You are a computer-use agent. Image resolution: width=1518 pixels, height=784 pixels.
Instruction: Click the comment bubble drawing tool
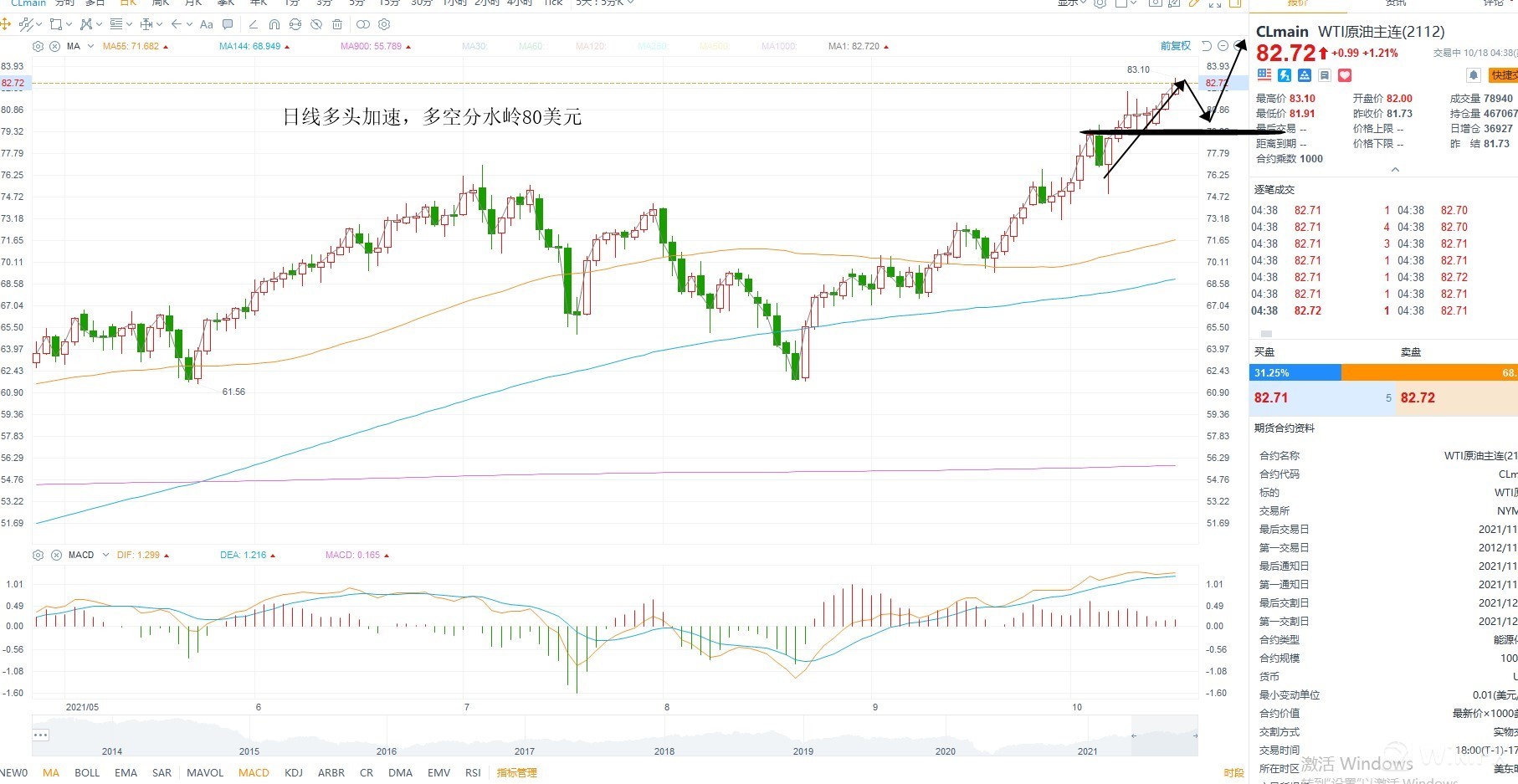228,24
